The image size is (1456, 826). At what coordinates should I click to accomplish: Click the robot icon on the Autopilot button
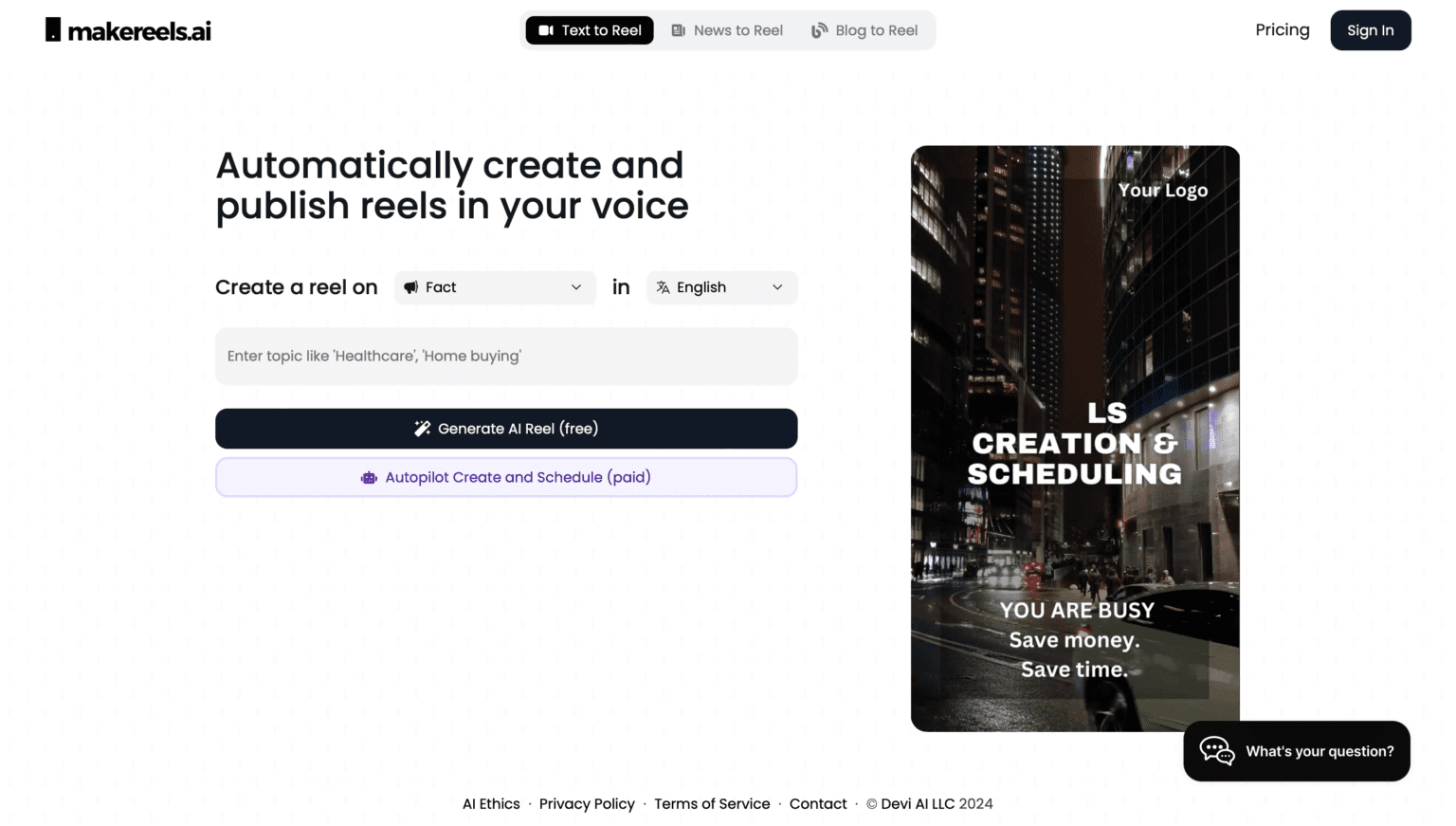click(x=369, y=477)
